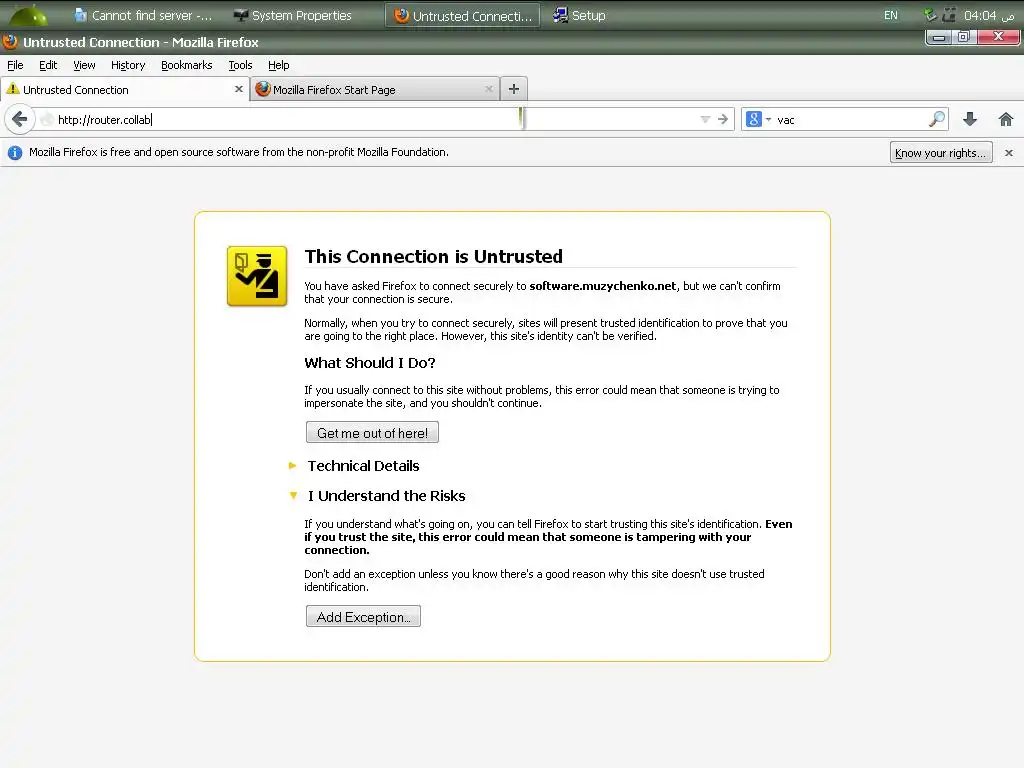Open the History menu
The height and width of the screenshot is (768, 1024).
[128, 65]
